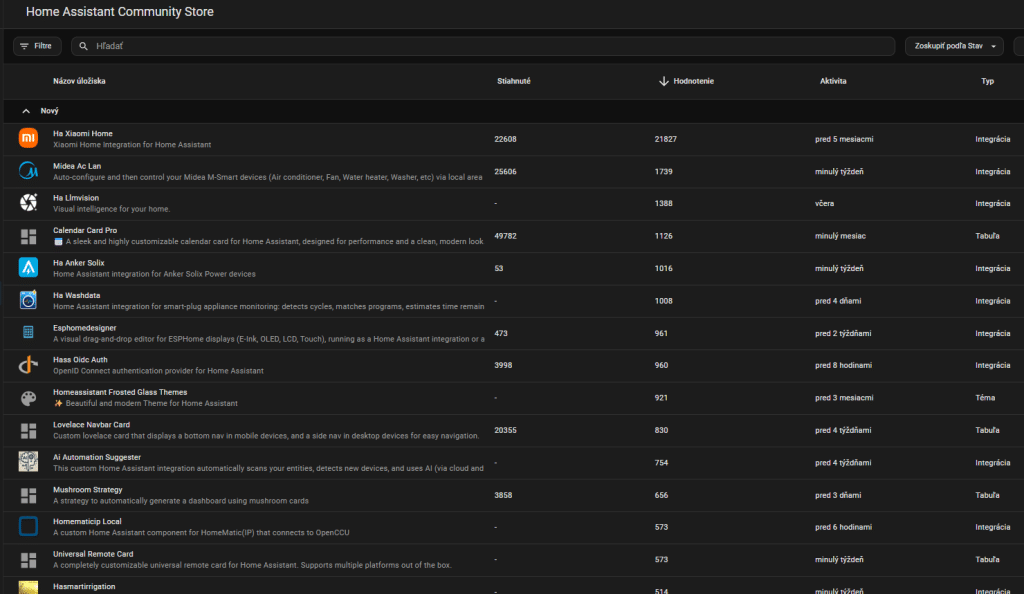Click the 'Visual intelligence for your home.' description
This screenshot has height=594, width=1024.
click(112, 209)
